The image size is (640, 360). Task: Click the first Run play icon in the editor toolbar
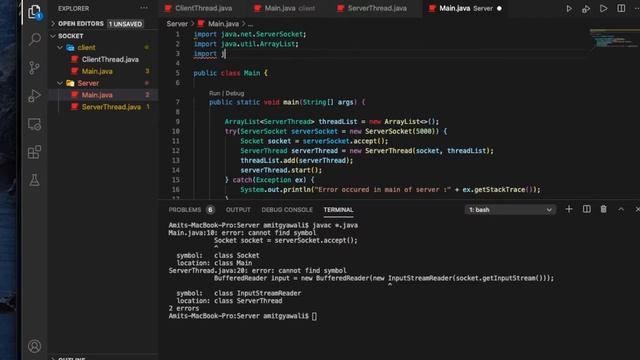coord(569,9)
